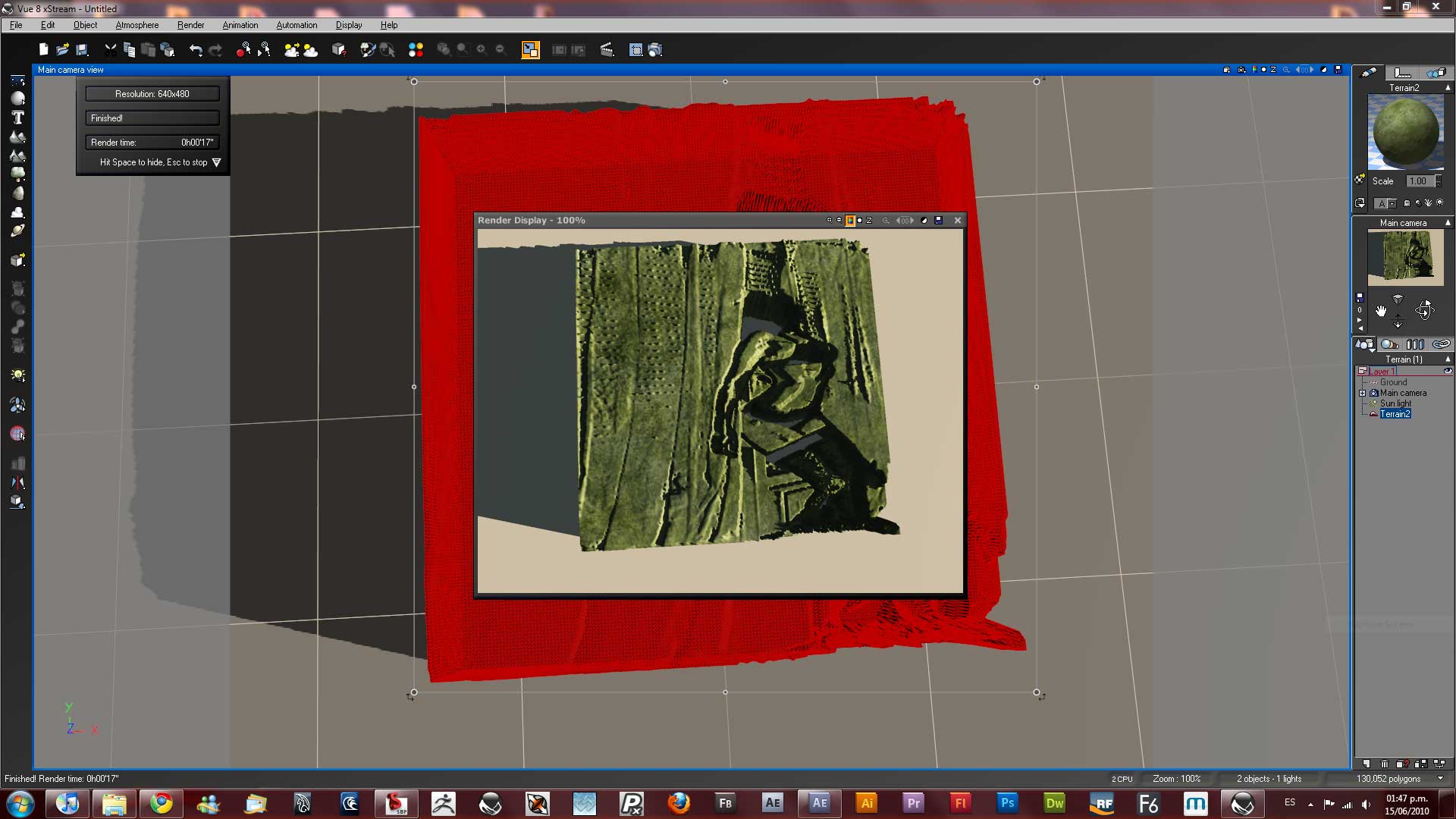
Task: Click the clapperboard animation icon
Action: coord(607,50)
